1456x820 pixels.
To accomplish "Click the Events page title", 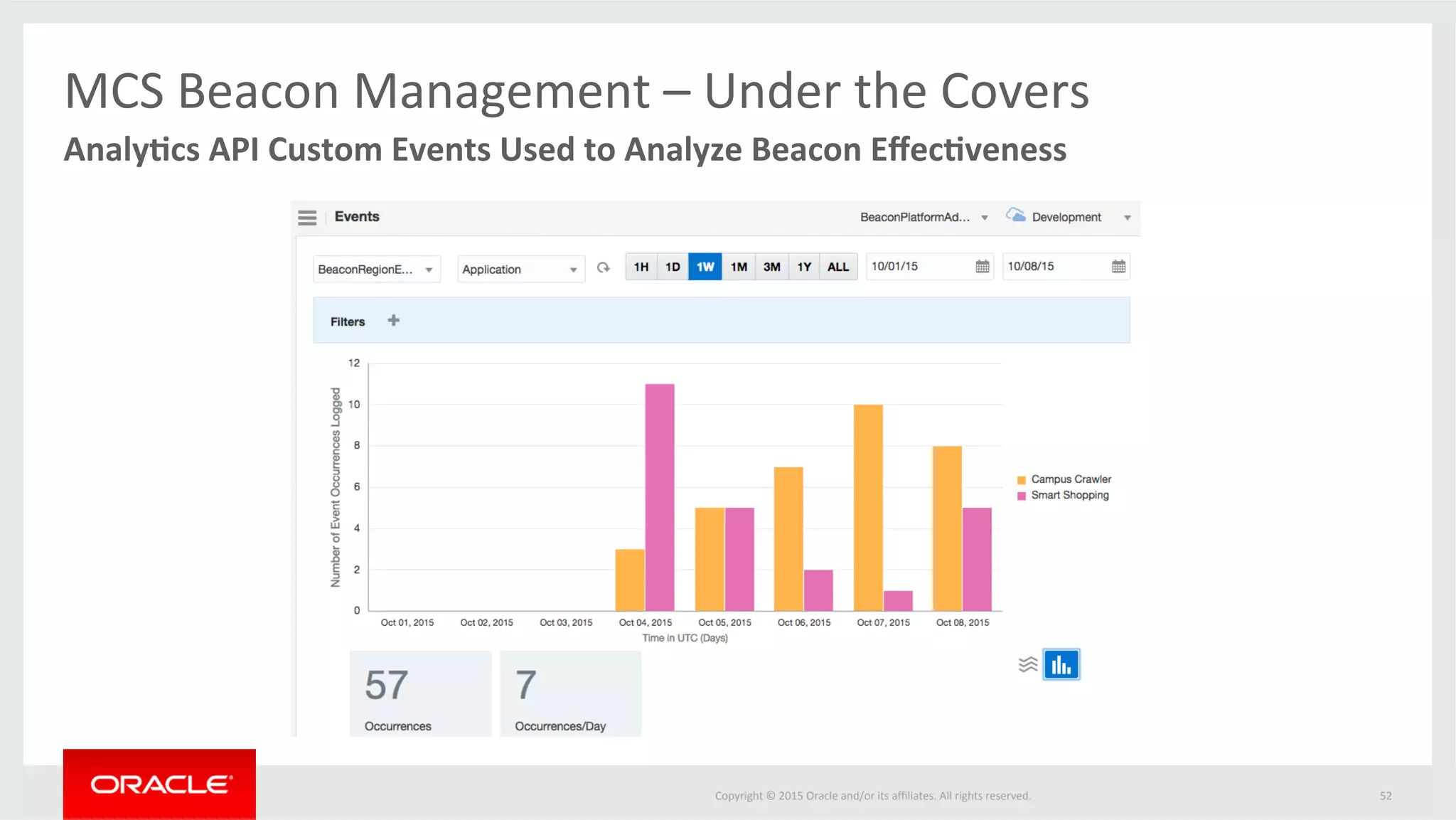I will click(x=357, y=217).
